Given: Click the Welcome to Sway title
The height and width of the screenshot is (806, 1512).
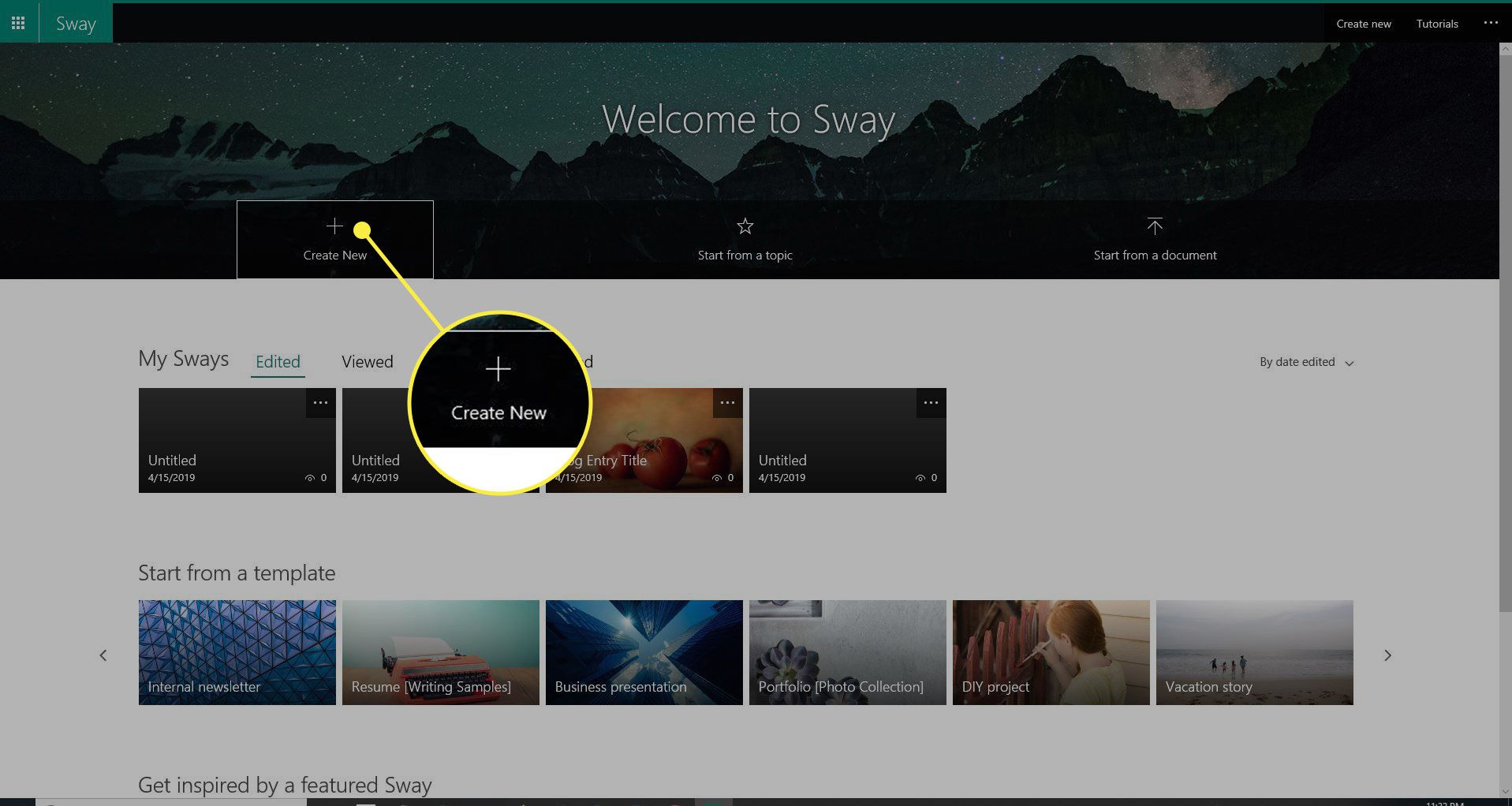Looking at the screenshot, I should [x=749, y=121].
